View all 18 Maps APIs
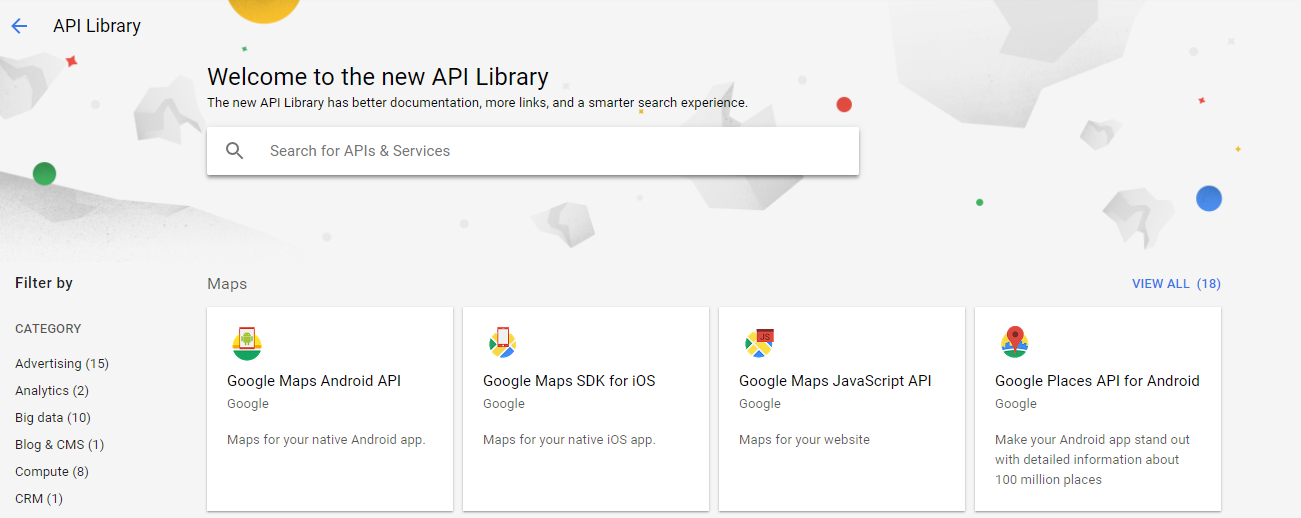 [x=1176, y=284]
